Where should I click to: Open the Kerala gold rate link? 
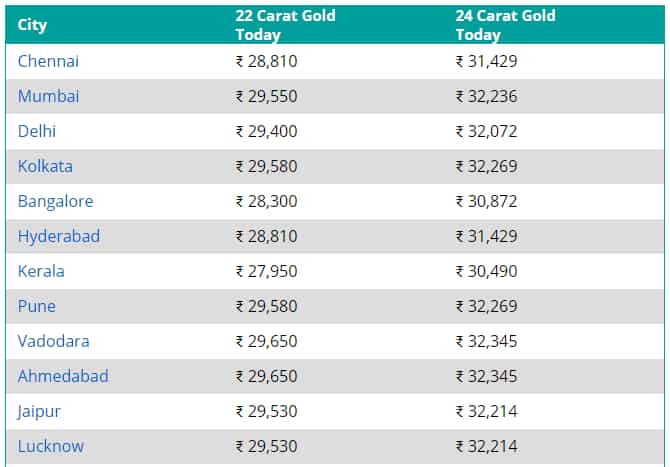41,271
